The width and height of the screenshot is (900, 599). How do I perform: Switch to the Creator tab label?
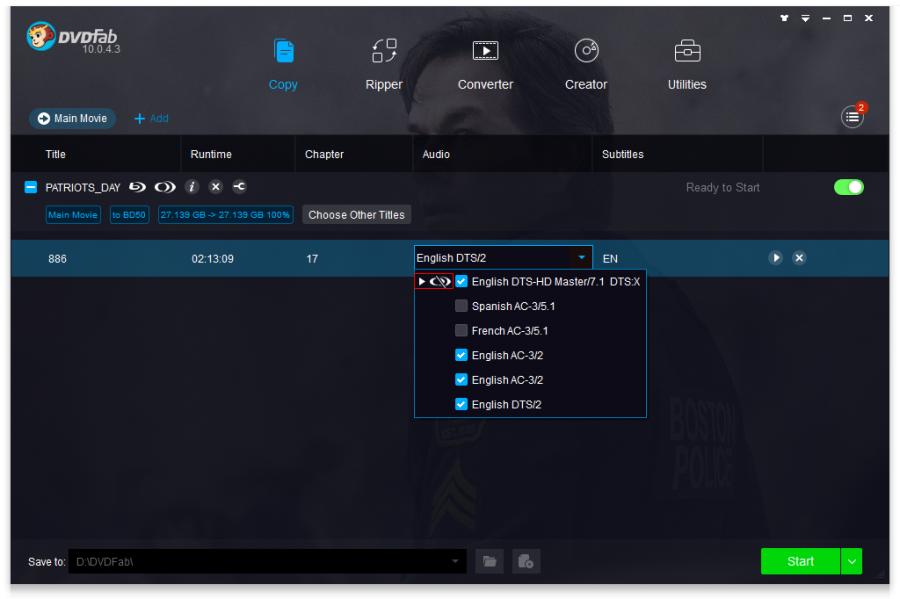[x=586, y=84]
